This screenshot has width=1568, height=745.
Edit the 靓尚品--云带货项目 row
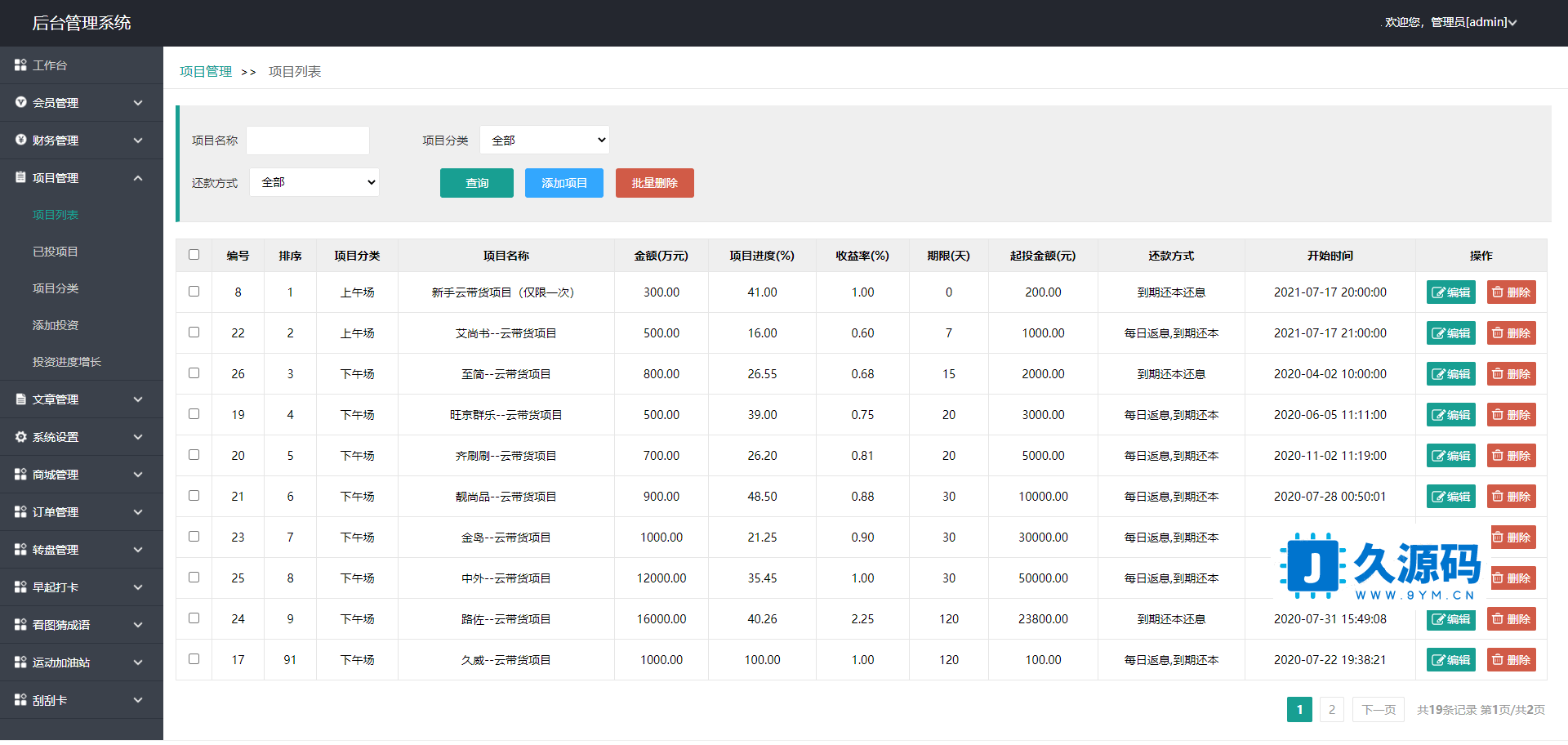pyautogui.click(x=1450, y=497)
